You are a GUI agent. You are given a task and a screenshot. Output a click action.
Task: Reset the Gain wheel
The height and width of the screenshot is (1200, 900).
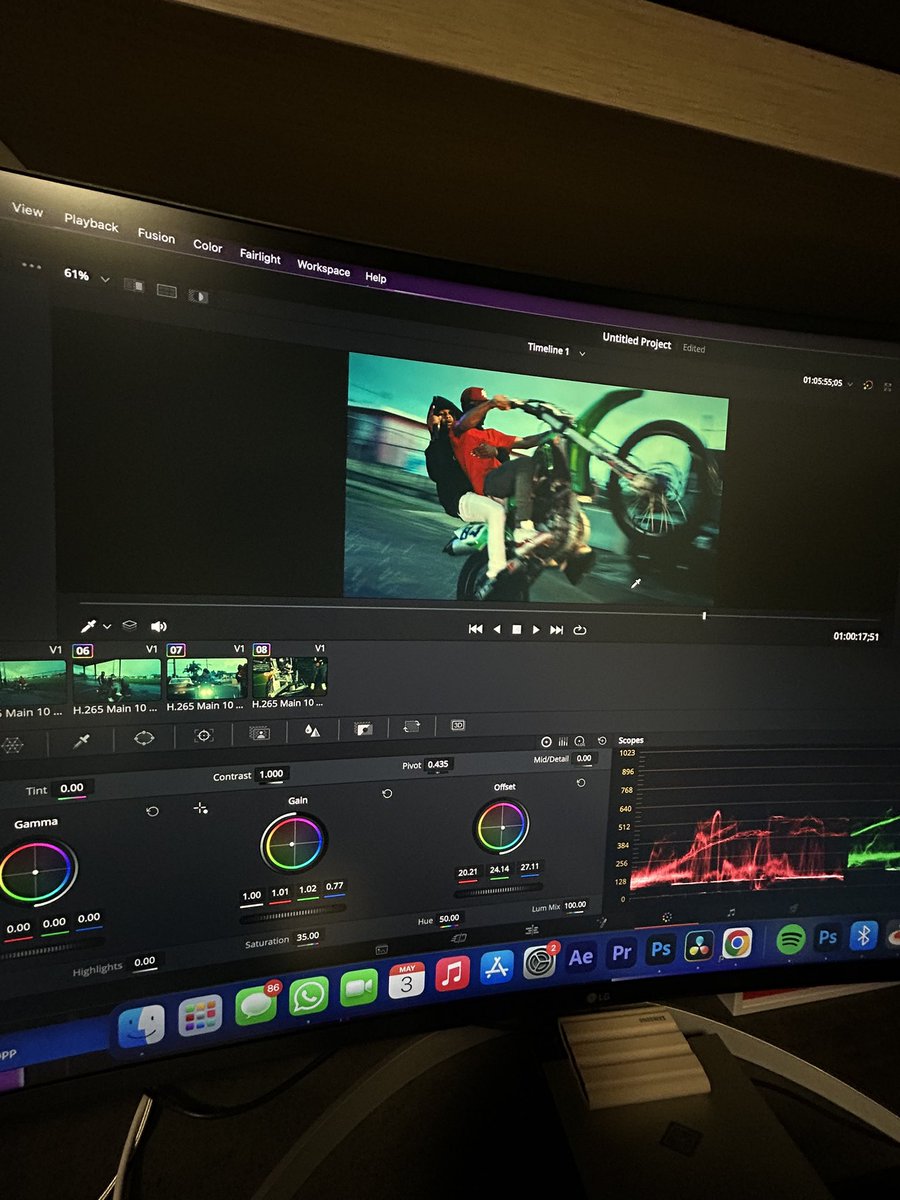click(387, 794)
